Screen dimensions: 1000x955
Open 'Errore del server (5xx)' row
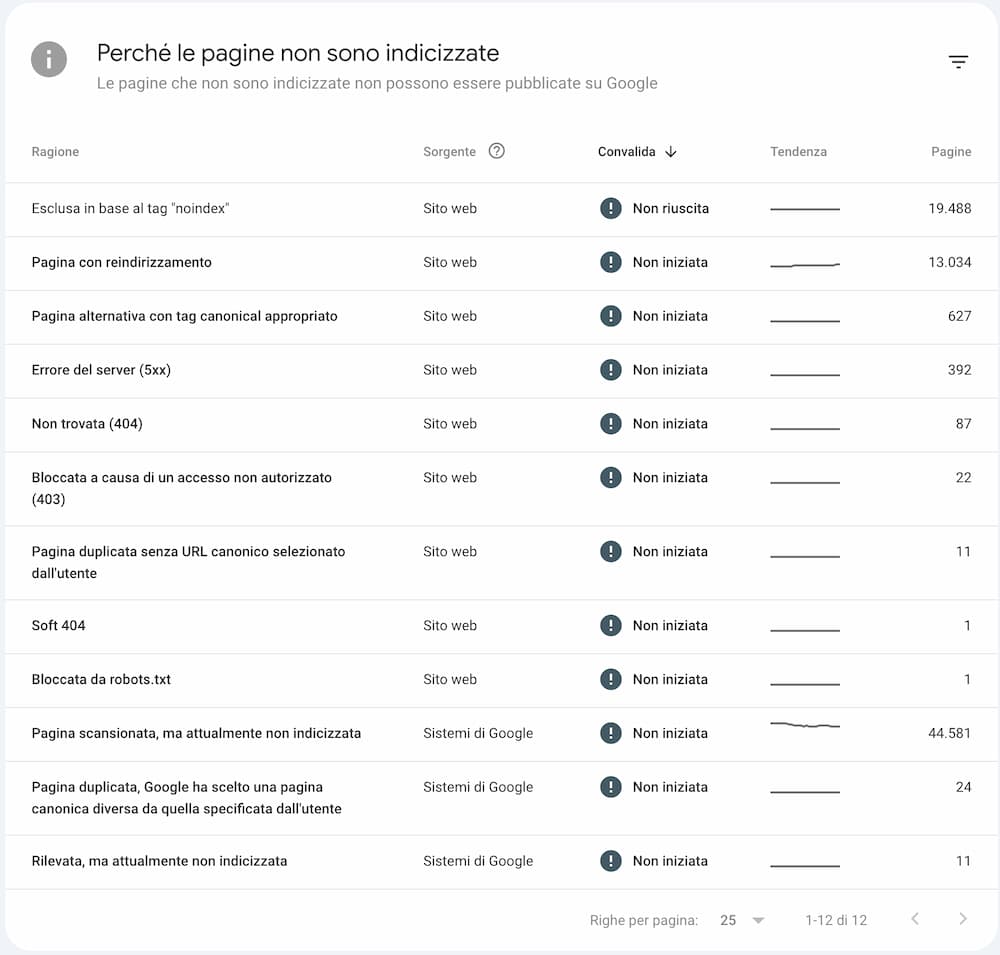500,371
